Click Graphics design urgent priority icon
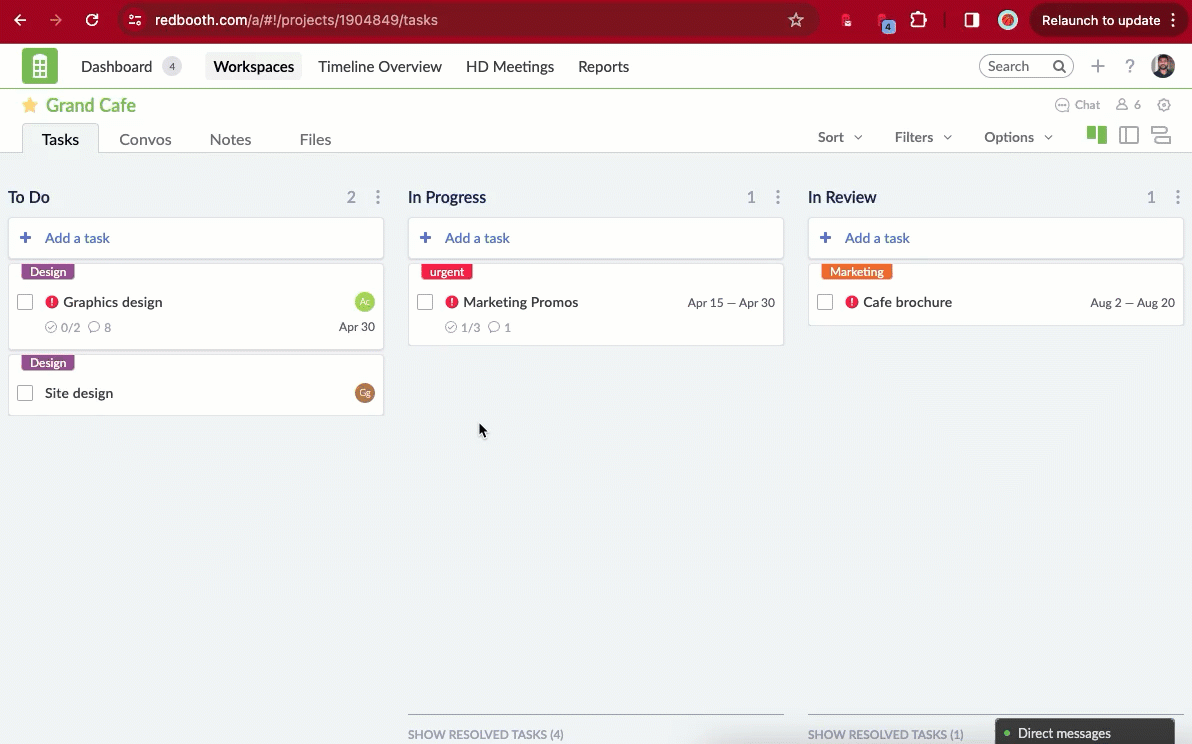The width and height of the screenshot is (1192, 744). [x=52, y=302]
